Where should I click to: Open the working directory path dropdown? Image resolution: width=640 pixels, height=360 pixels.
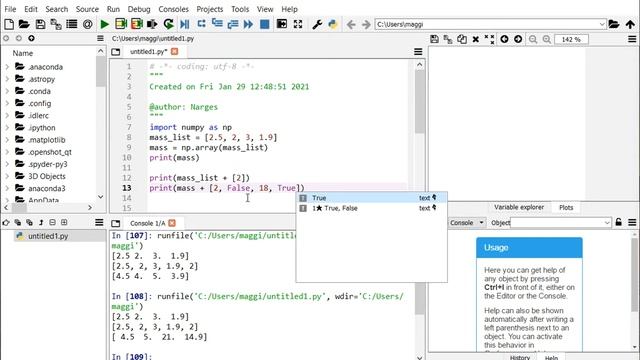click(x=602, y=24)
